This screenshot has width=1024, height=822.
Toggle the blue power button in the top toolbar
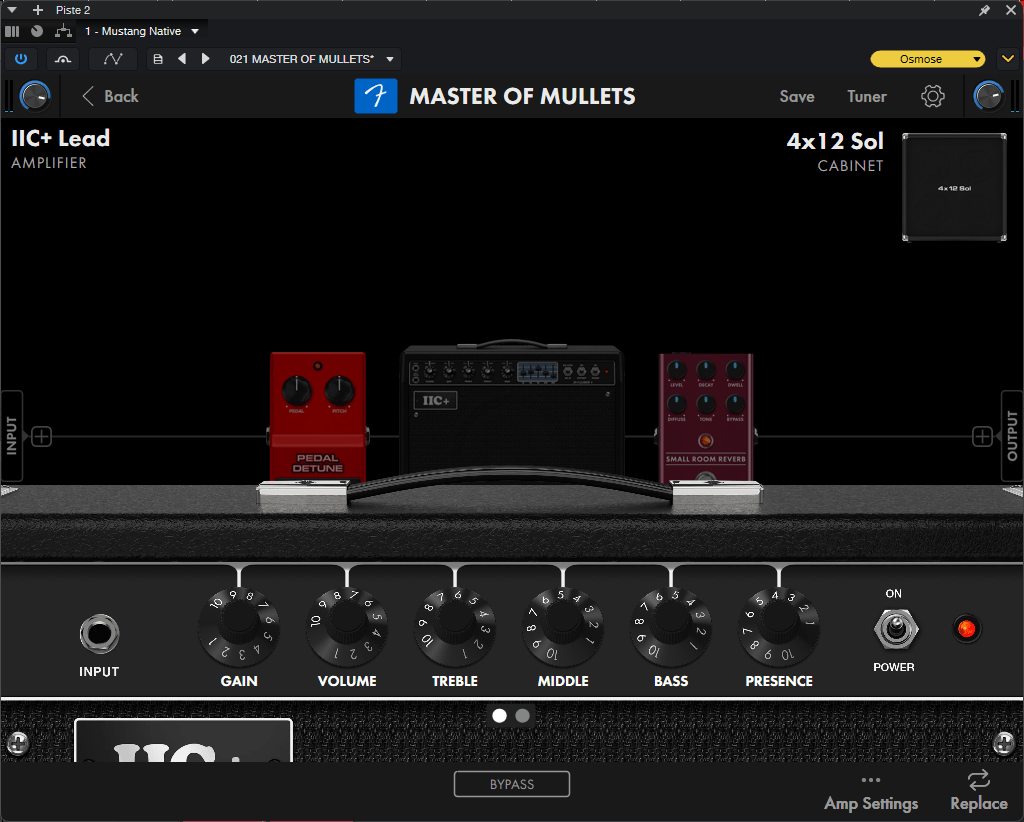pyautogui.click(x=20, y=58)
